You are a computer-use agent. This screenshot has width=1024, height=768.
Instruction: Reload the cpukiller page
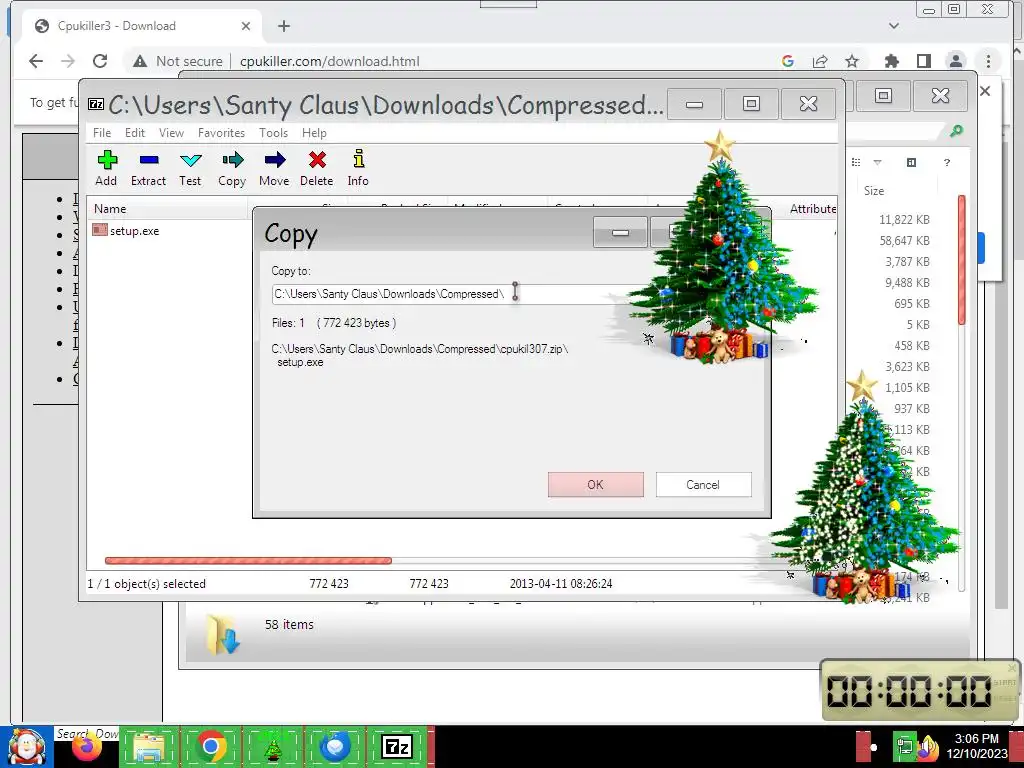click(100, 61)
